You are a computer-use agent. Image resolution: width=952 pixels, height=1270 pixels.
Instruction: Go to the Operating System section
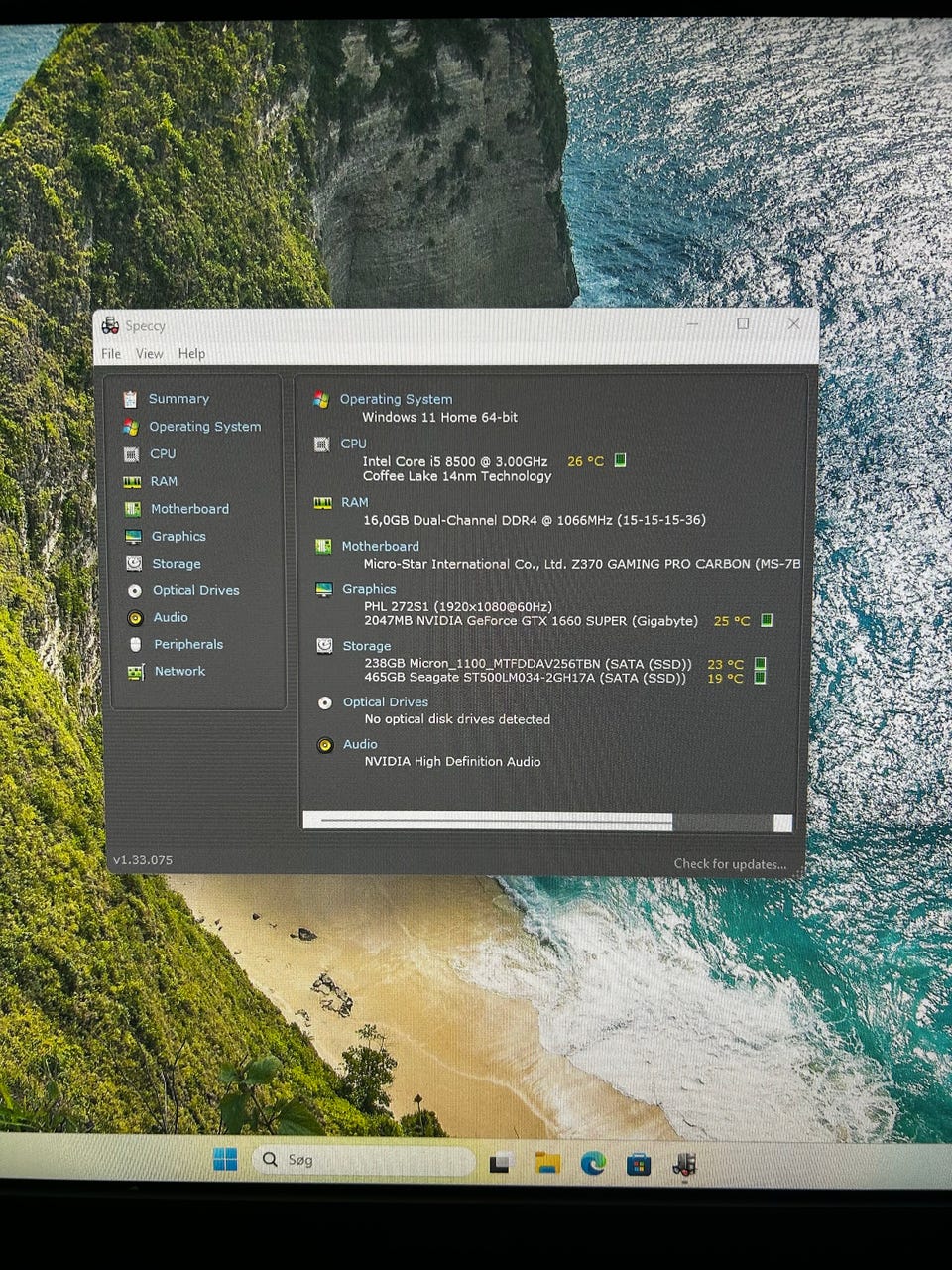pyautogui.click(x=205, y=427)
